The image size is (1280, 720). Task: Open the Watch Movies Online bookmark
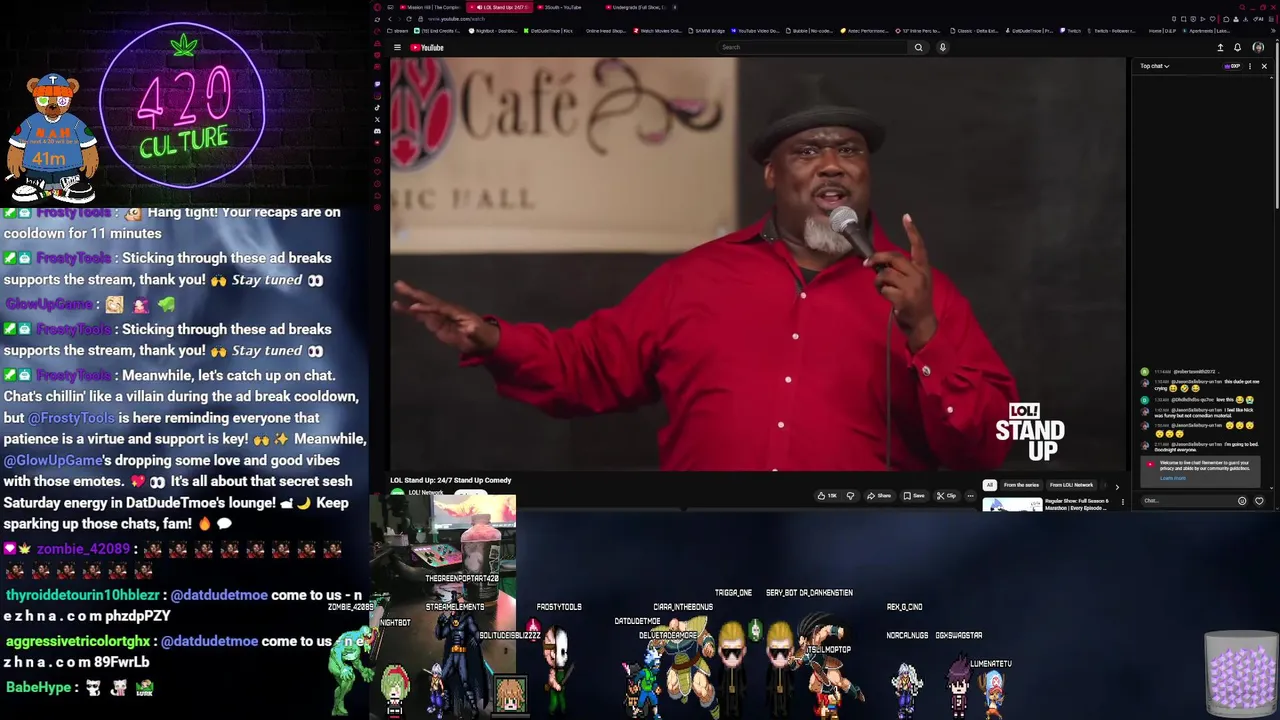(657, 31)
